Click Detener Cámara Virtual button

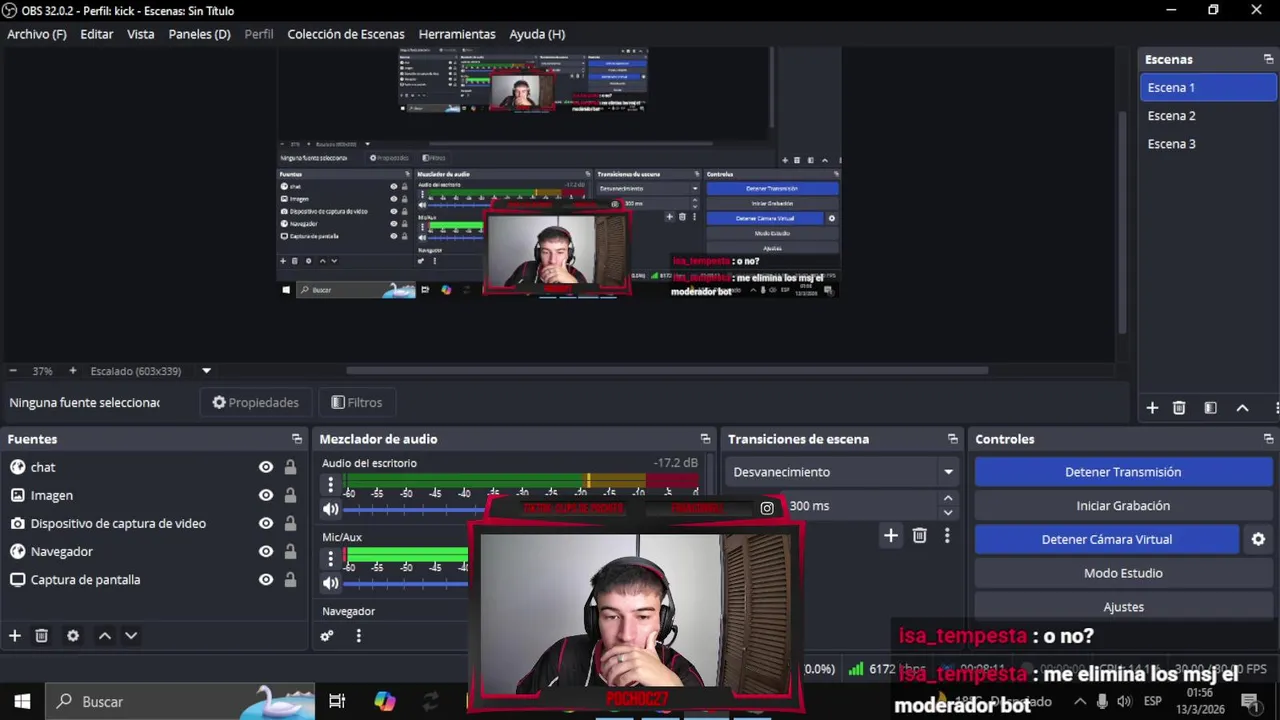pyautogui.click(x=1107, y=539)
